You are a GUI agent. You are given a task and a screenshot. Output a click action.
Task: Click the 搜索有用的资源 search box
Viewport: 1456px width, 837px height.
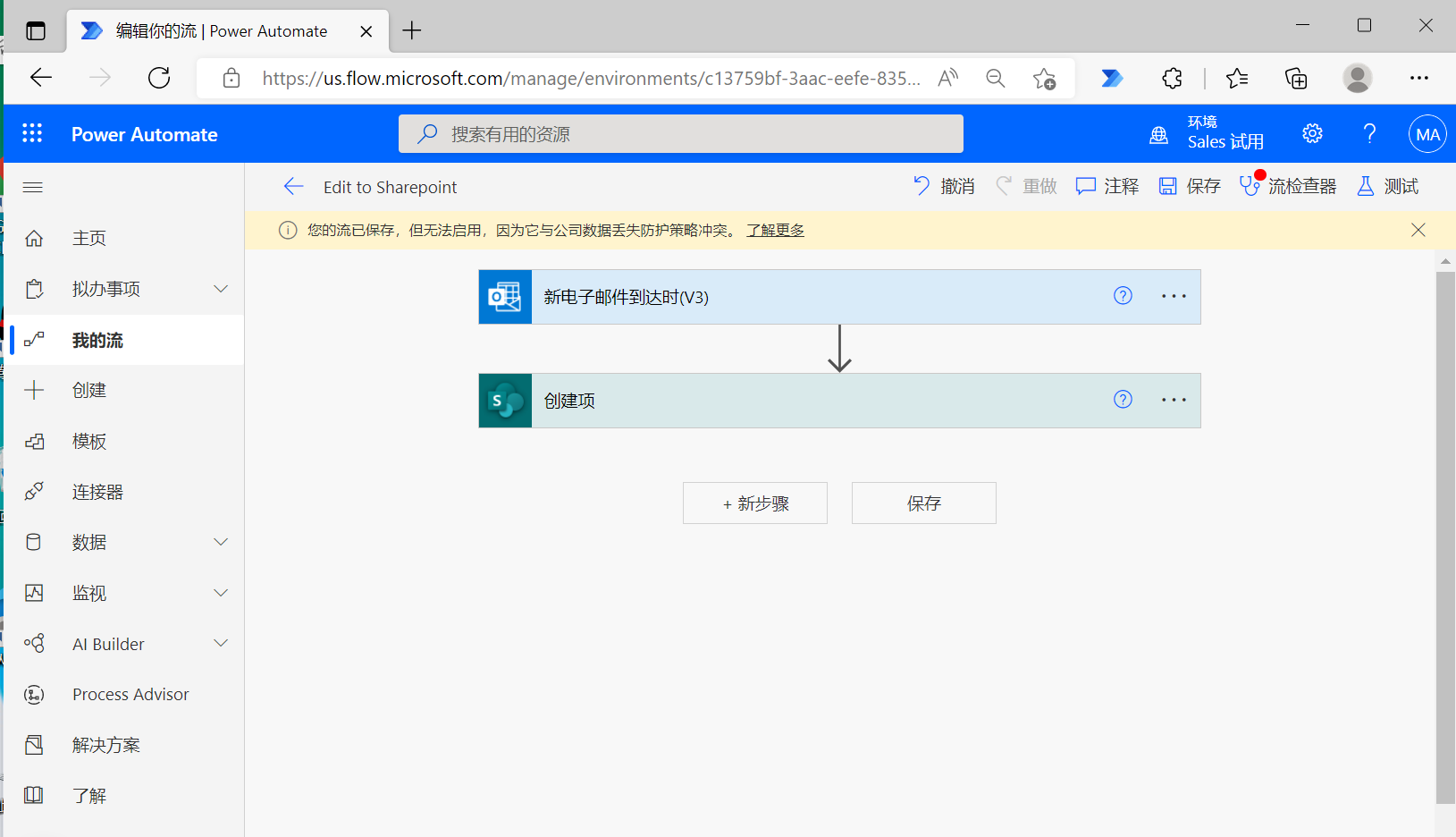tap(681, 134)
